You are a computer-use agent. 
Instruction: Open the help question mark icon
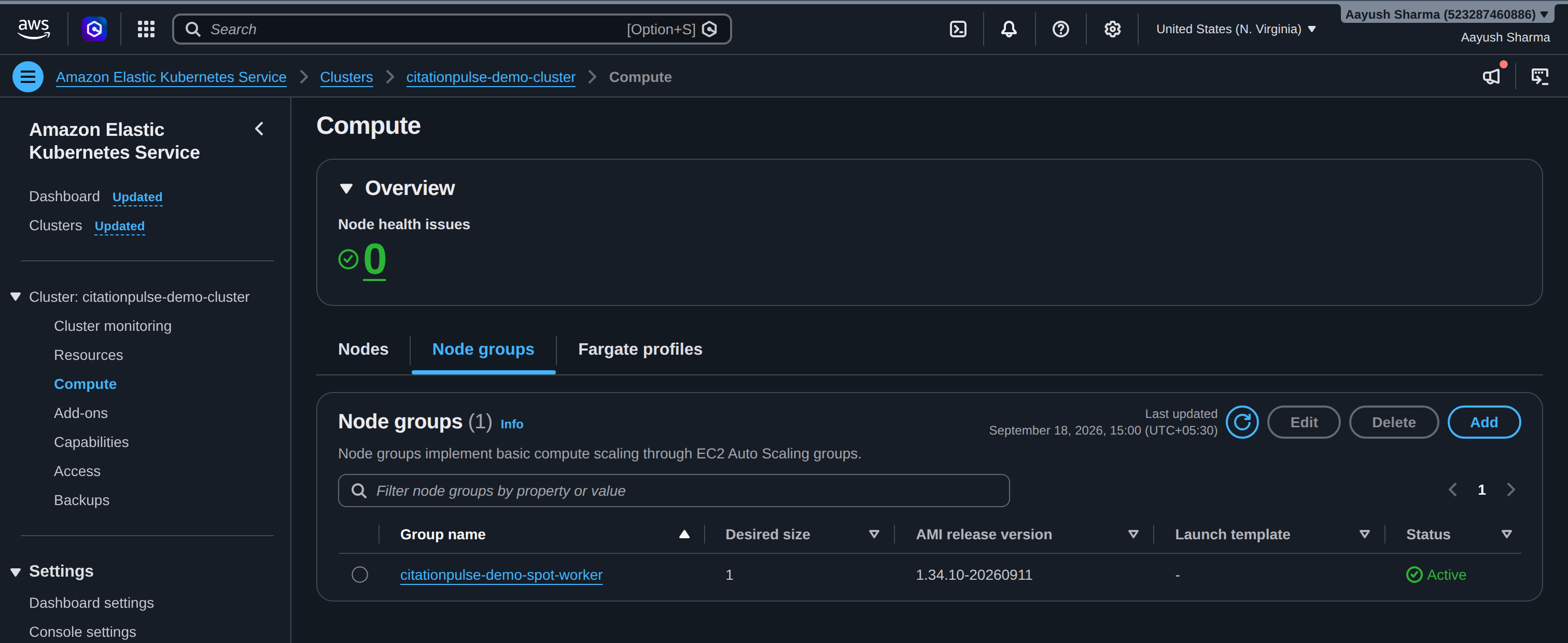[1060, 29]
